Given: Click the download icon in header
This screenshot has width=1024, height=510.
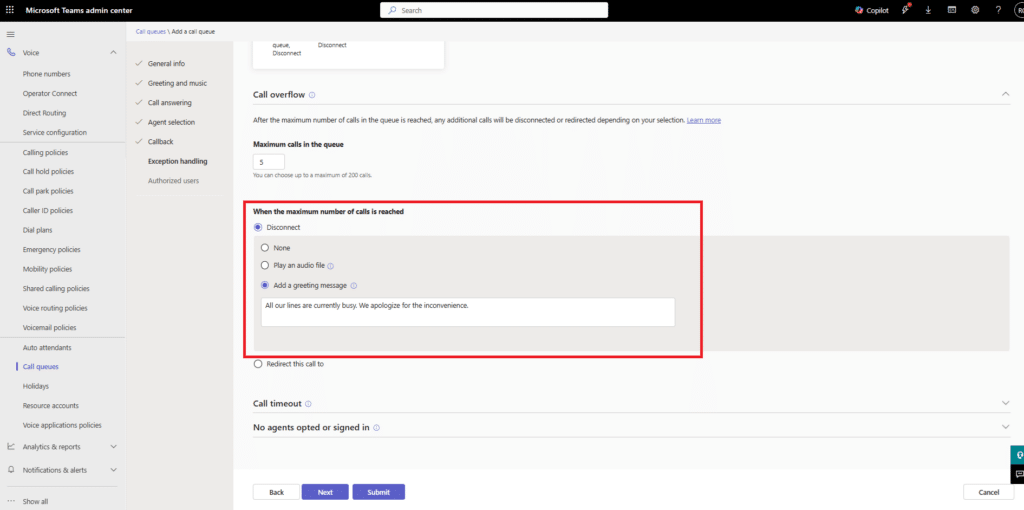Looking at the screenshot, I should coord(929,10).
